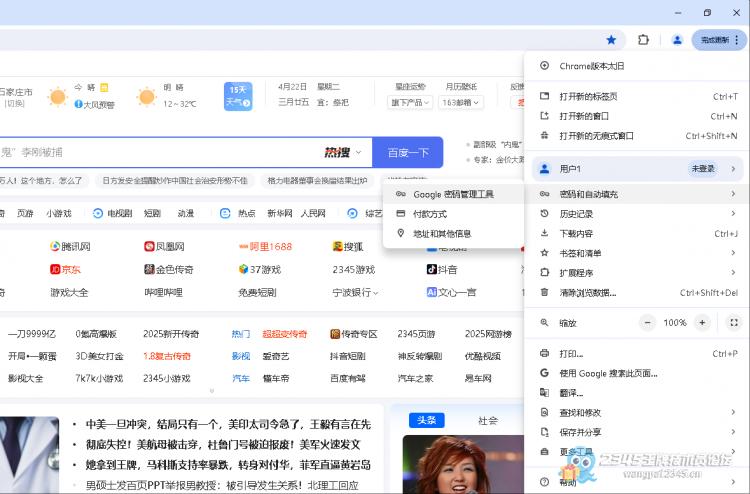Click the 未登录 sign-in badge

[703, 168]
